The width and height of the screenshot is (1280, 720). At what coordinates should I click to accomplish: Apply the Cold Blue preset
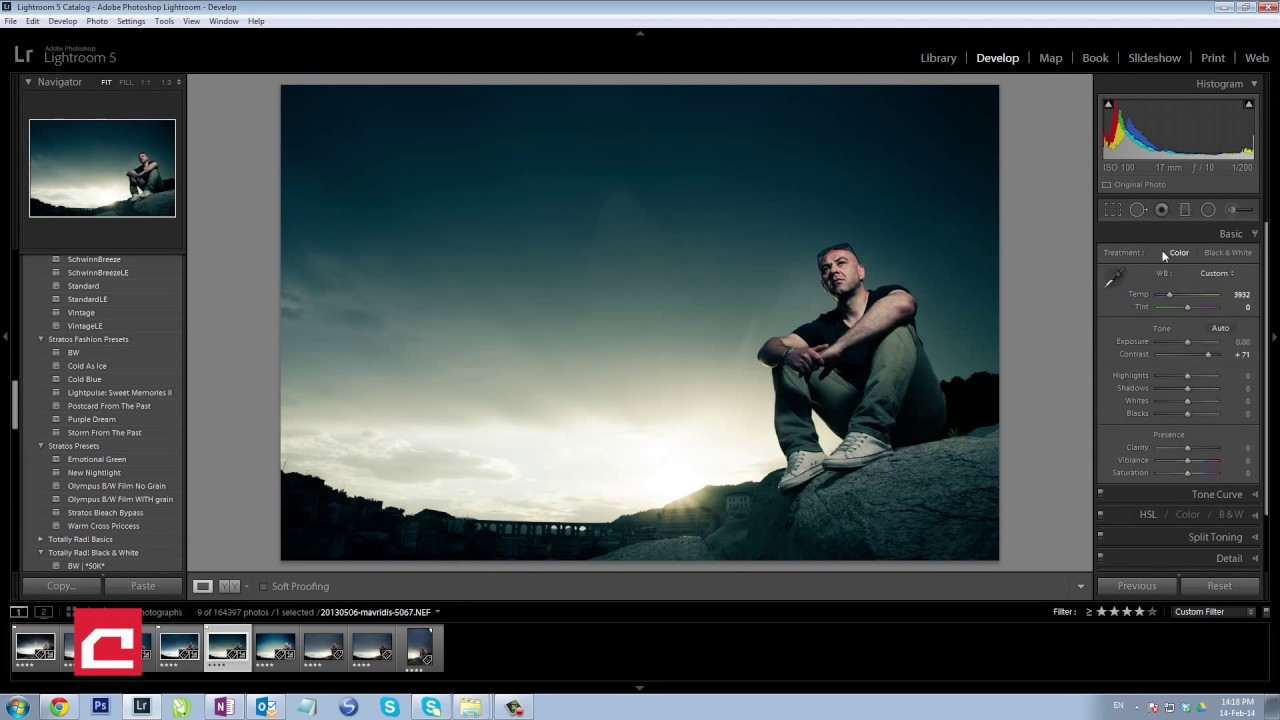point(84,379)
